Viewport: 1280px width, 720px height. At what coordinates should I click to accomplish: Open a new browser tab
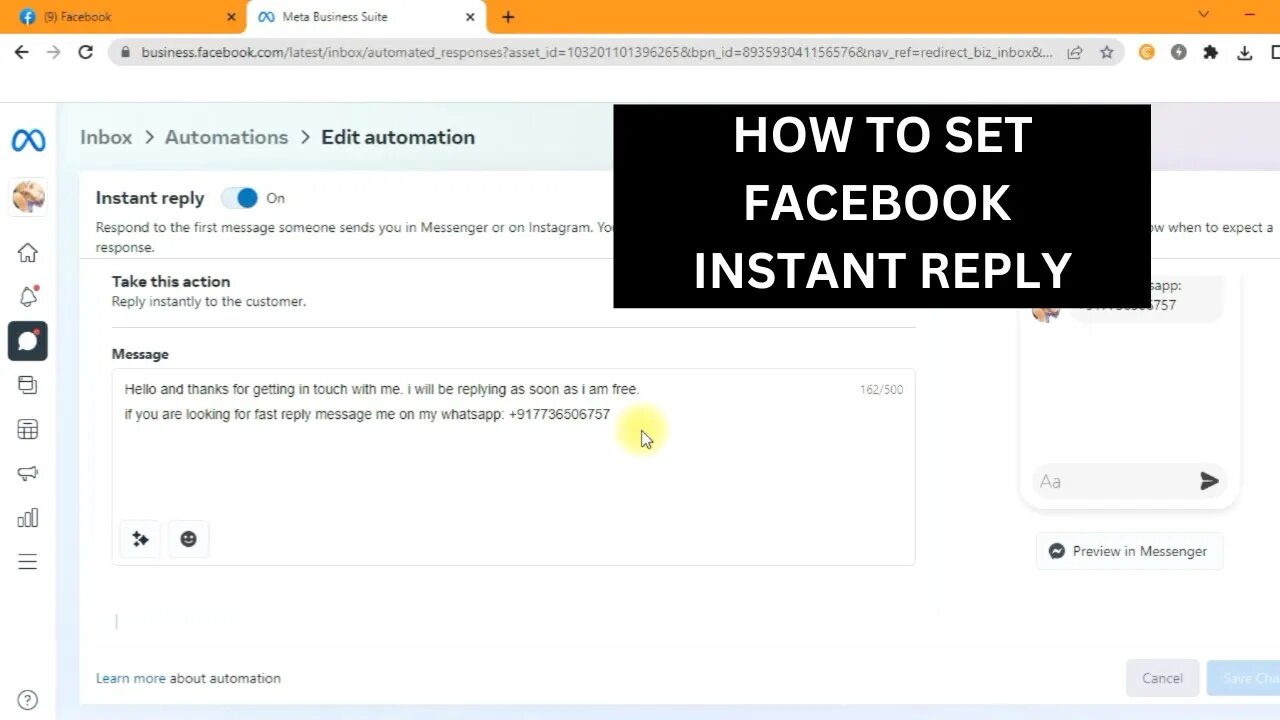(x=508, y=17)
